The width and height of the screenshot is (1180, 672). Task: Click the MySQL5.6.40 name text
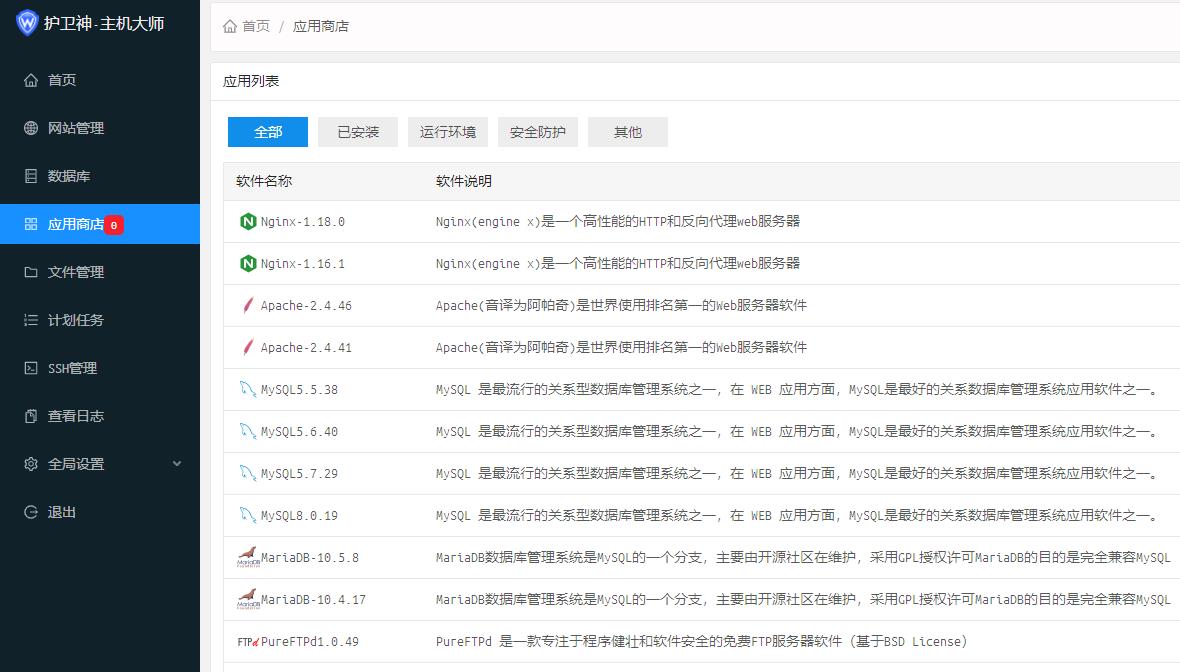(300, 432)
